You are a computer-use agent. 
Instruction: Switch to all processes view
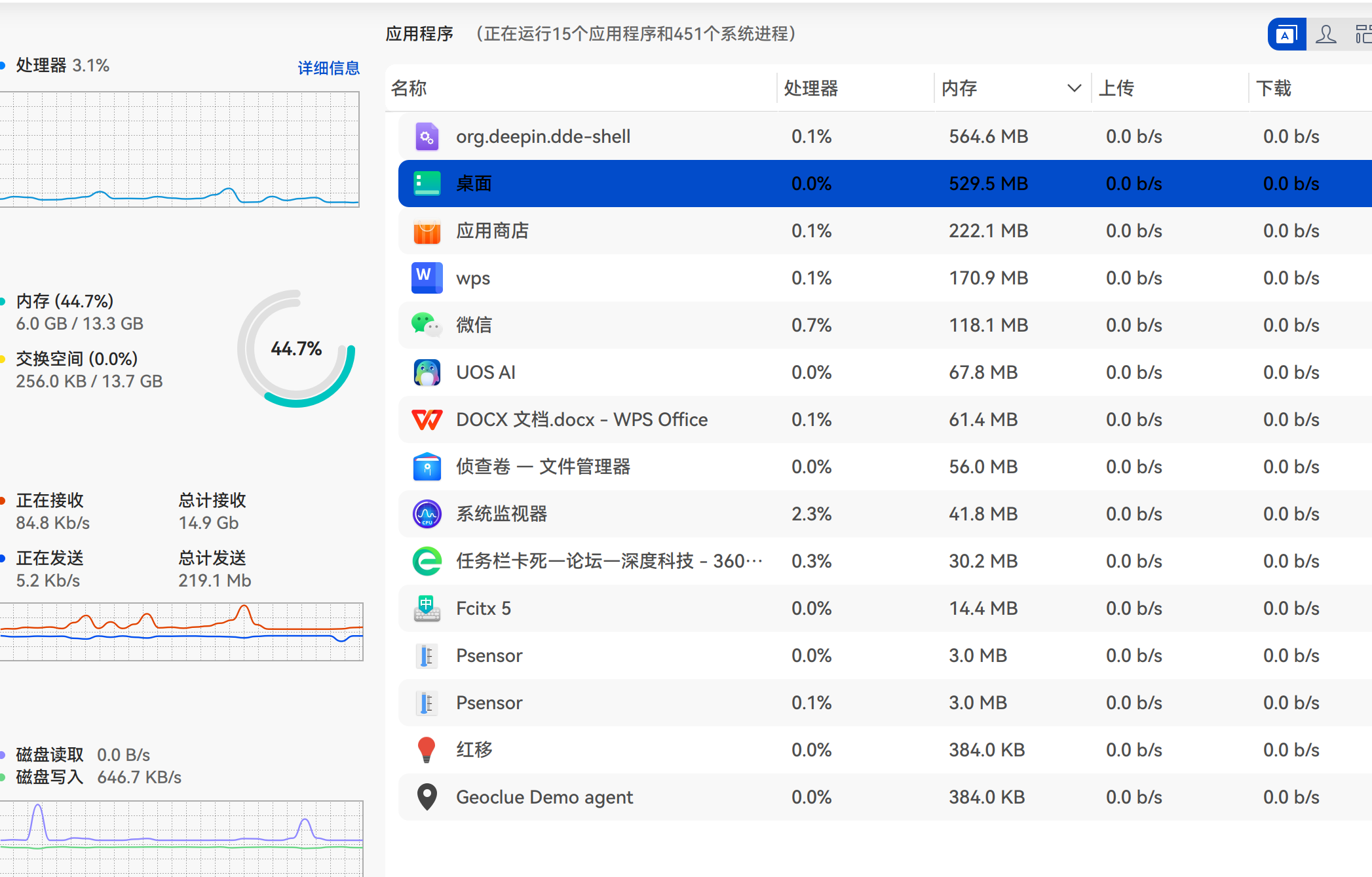click(x=1363, y=35)
